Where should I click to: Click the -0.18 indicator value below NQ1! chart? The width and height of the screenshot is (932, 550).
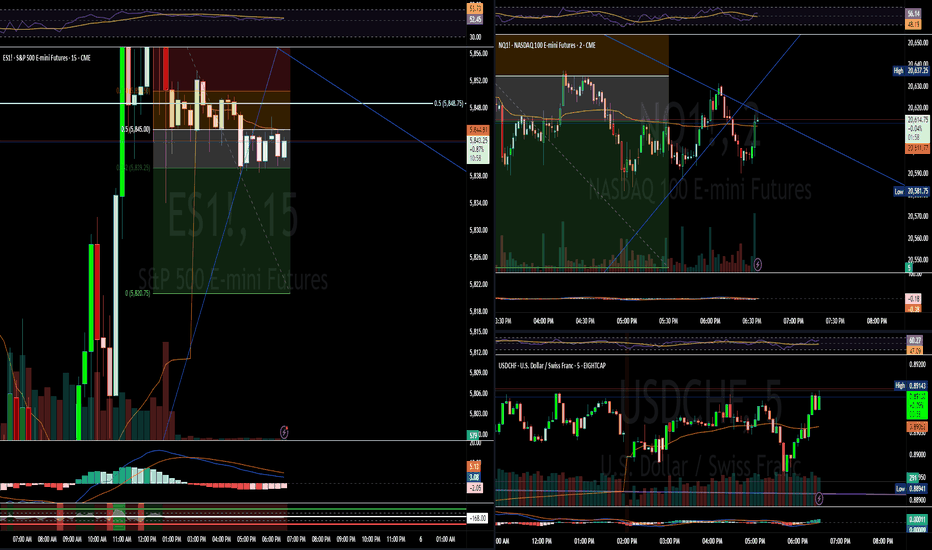pyautogui.click(x=913, y=298)
